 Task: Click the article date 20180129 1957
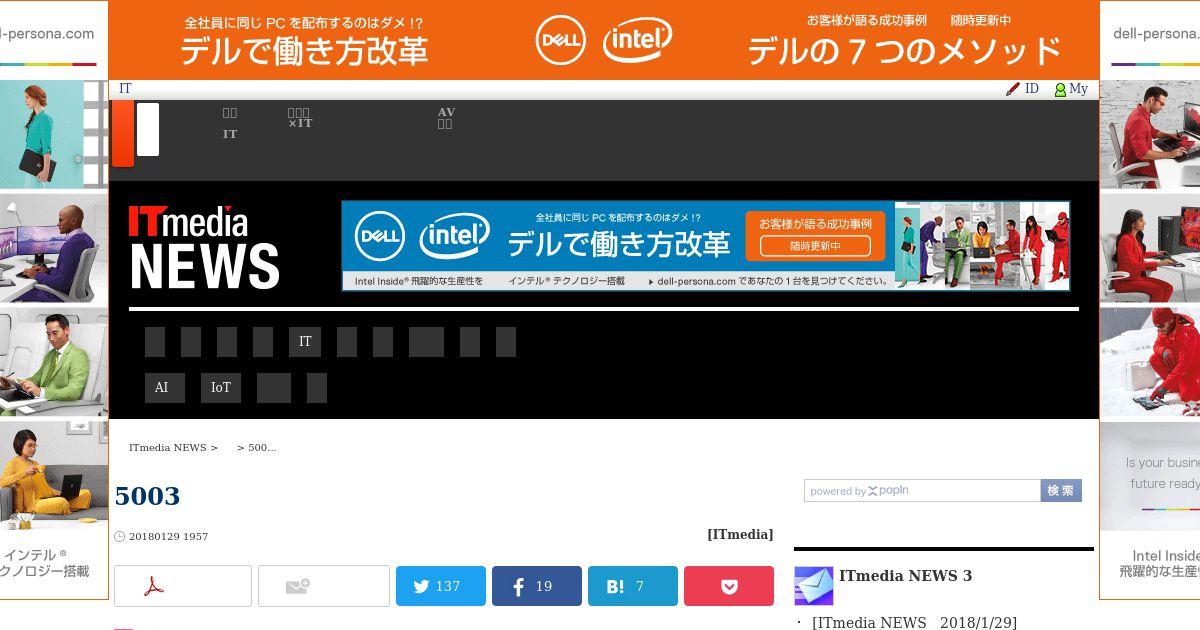[x=168, y=537]
